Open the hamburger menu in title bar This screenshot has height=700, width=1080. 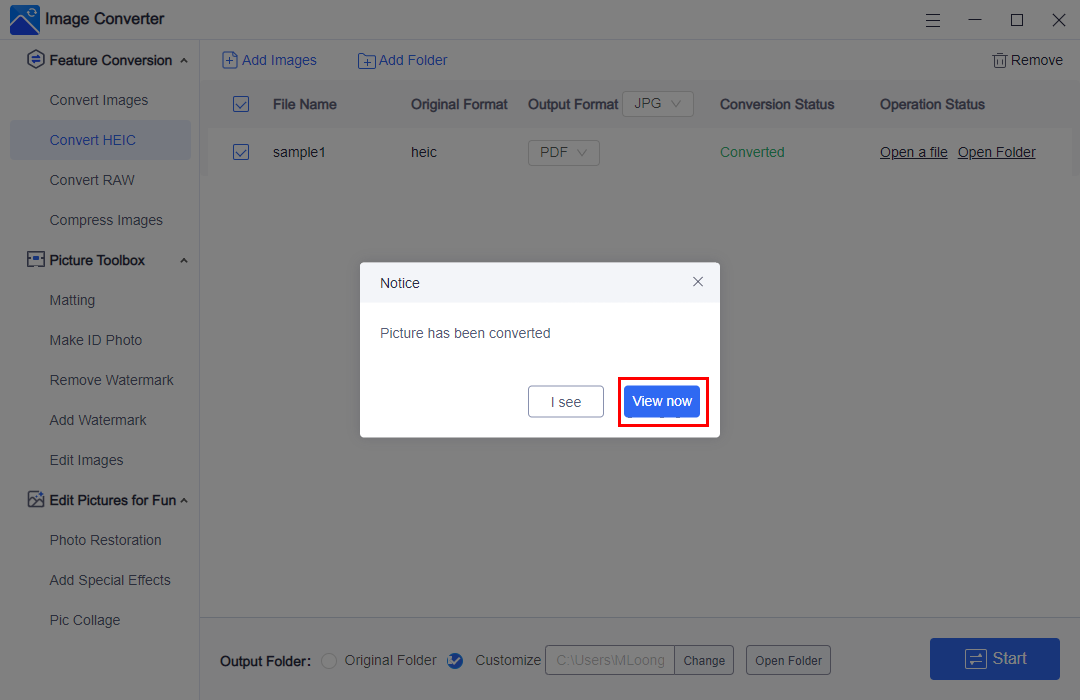click(933, 21)
